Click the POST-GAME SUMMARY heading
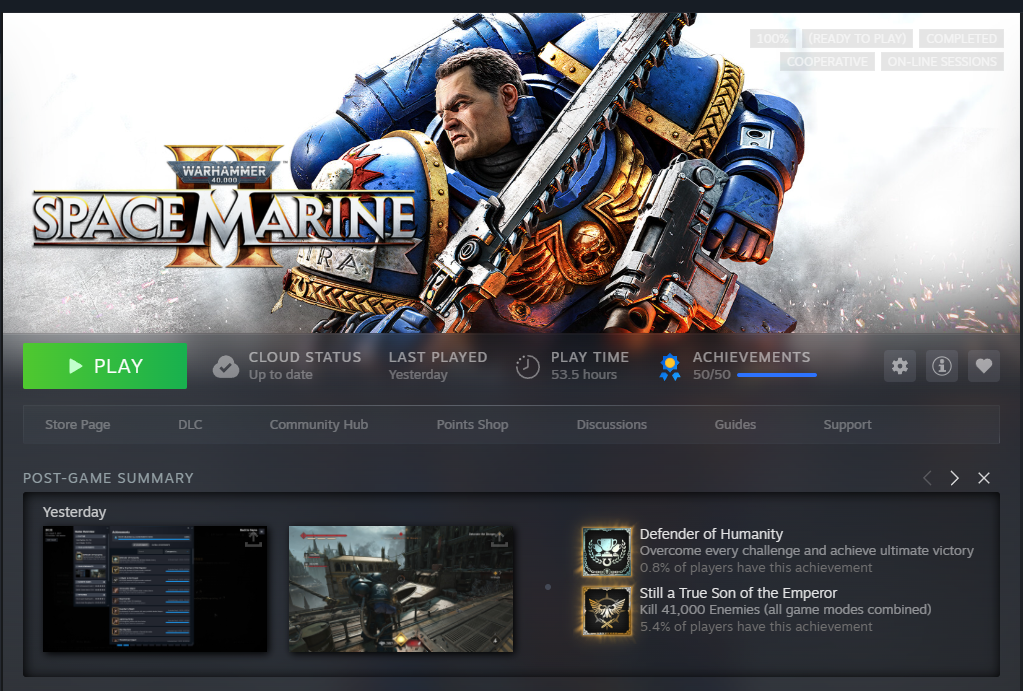 108,478
